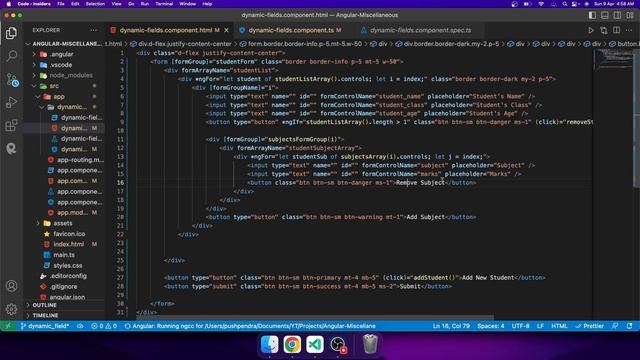Open Finder from the Dock
Screen dimensions: 640x360
pyautogui.click(x=269, y=344)
